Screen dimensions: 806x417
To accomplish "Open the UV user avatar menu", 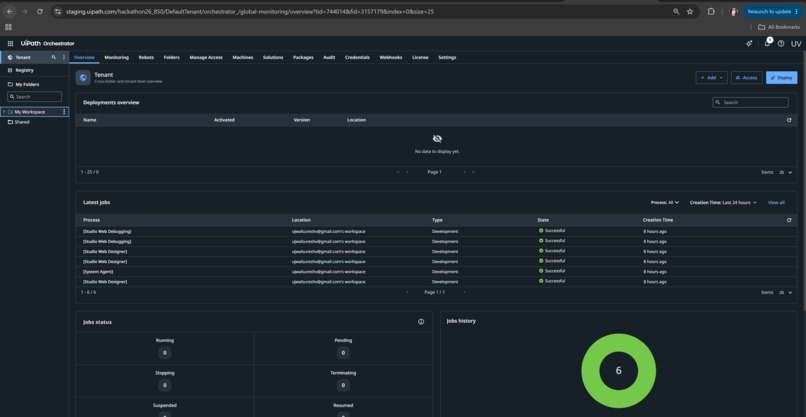I will click(x=796, y=44).
